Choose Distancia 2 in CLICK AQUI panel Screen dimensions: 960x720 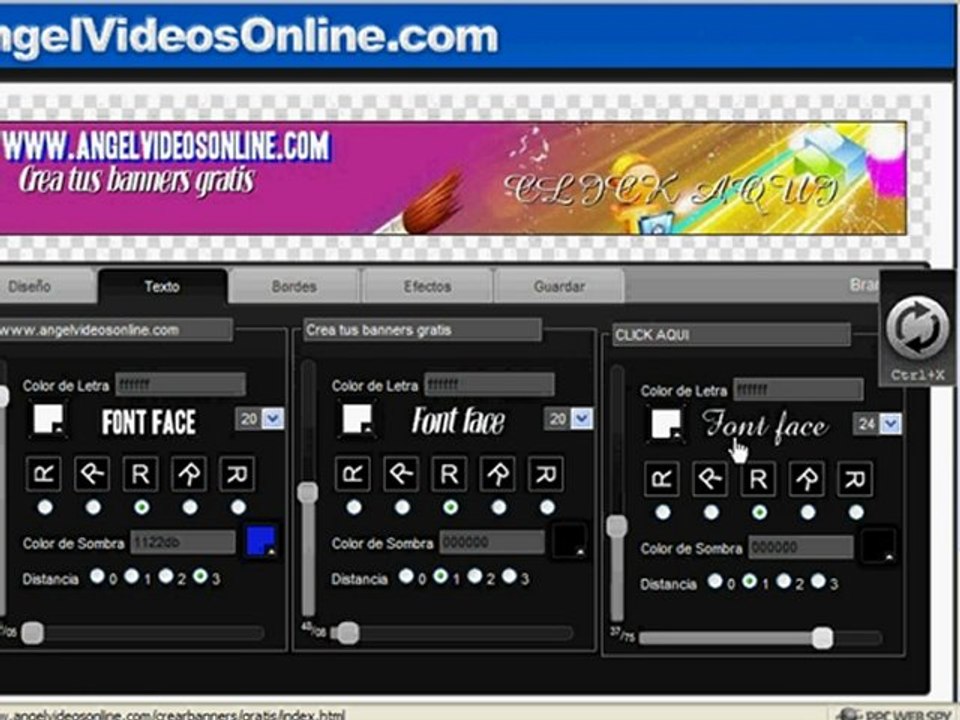click(783, 580)
